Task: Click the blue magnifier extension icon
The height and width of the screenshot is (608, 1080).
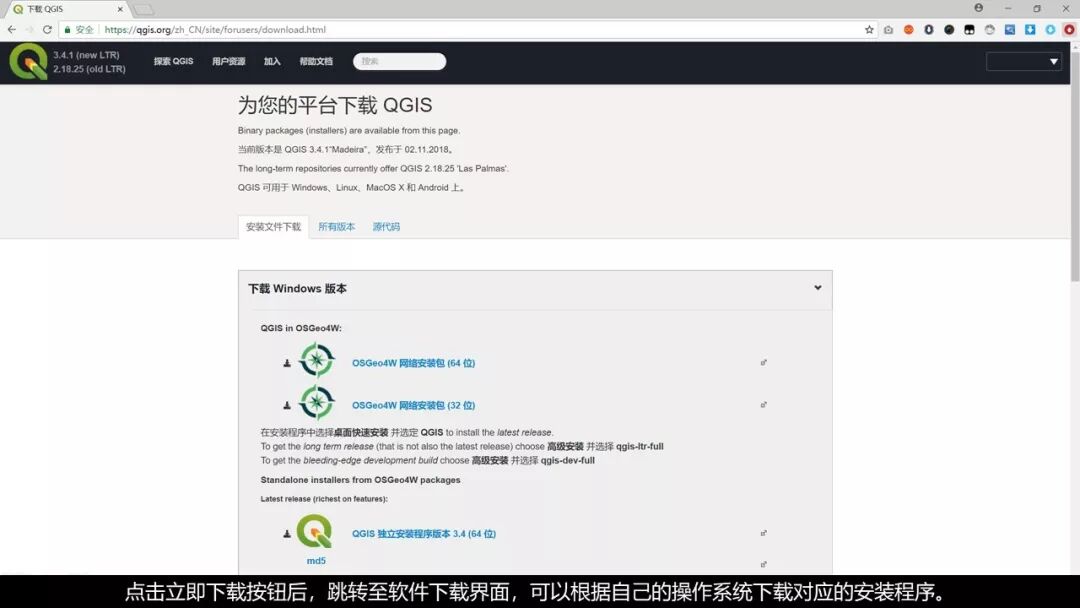Action: click(x=1010, y=30)
